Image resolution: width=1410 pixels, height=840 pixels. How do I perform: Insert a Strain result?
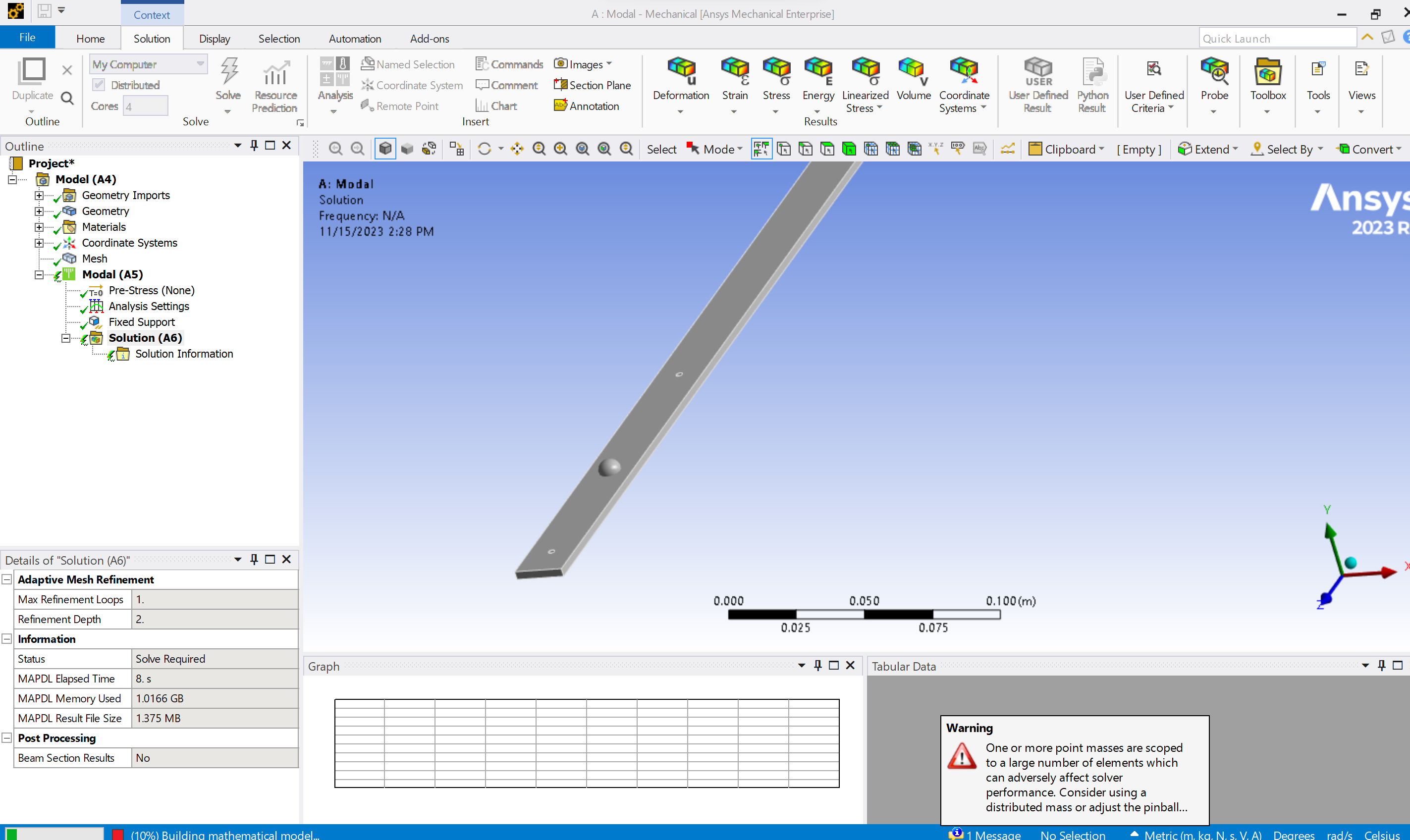[735, 85]
